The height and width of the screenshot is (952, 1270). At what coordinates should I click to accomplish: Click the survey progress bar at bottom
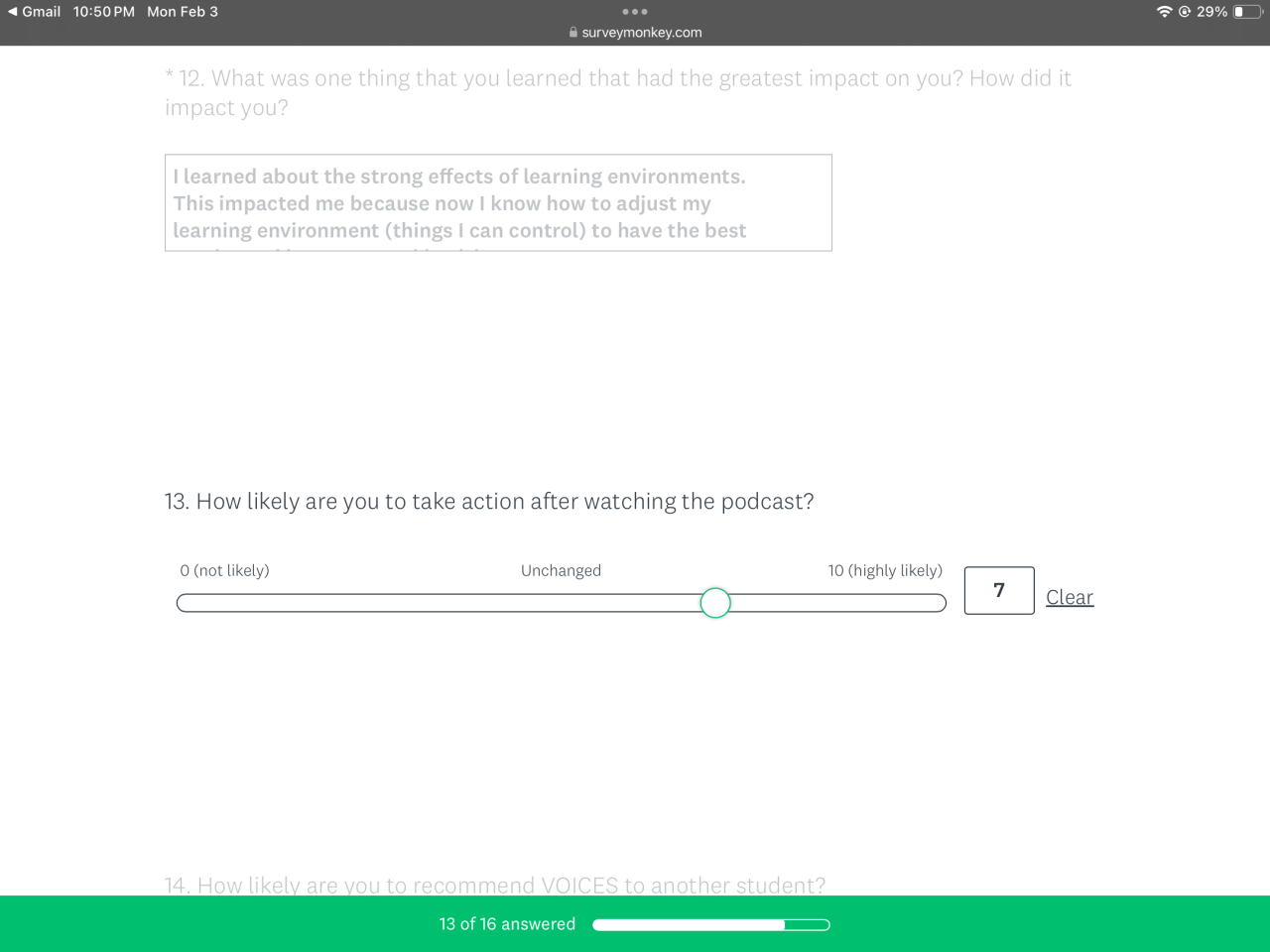coord(711,925)
